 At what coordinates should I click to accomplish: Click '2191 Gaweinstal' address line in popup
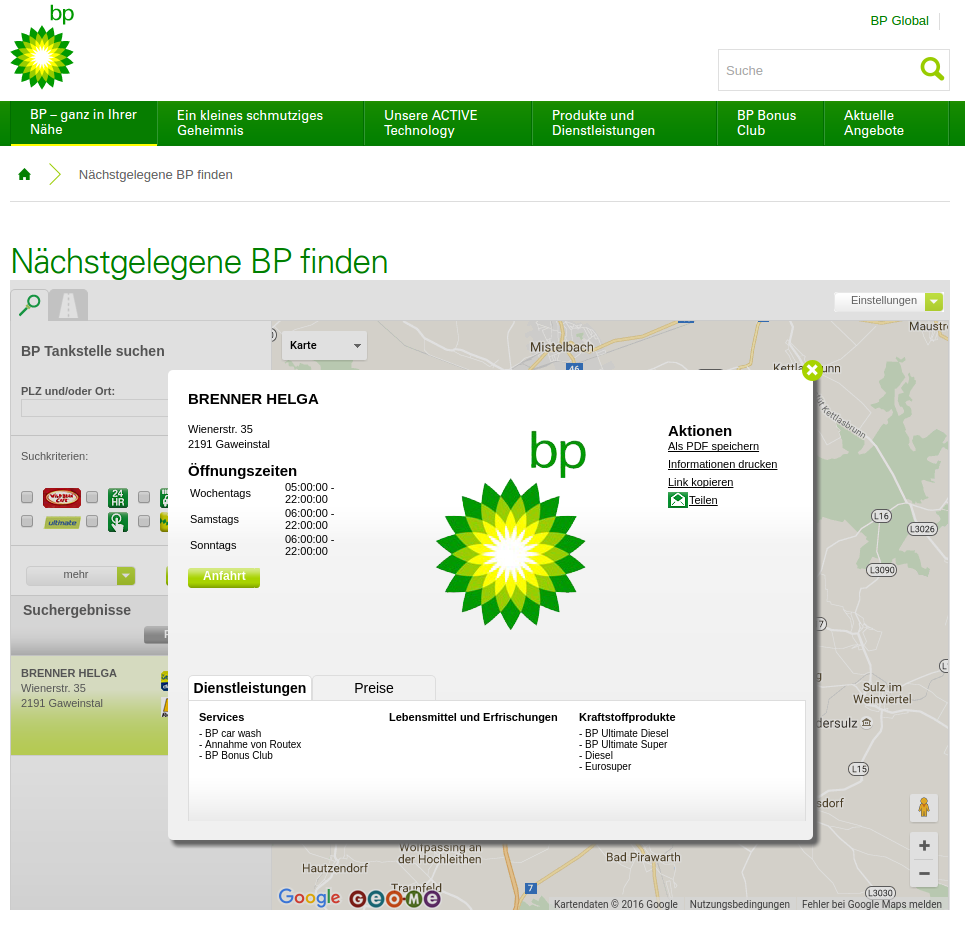click(x=229, y=444)
